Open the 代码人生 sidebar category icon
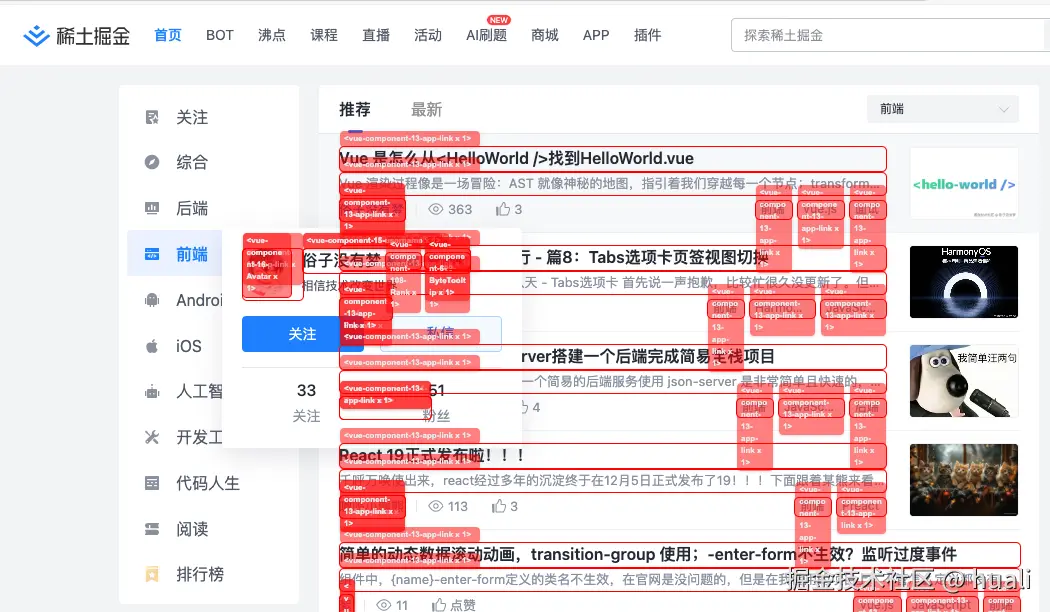This screenshot has width=1050, height=612. coord(153,483)
